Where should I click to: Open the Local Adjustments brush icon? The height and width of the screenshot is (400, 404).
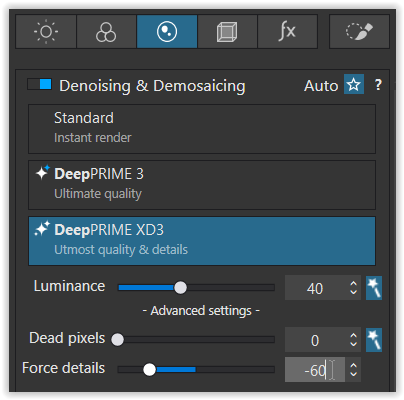coord(359,32)
